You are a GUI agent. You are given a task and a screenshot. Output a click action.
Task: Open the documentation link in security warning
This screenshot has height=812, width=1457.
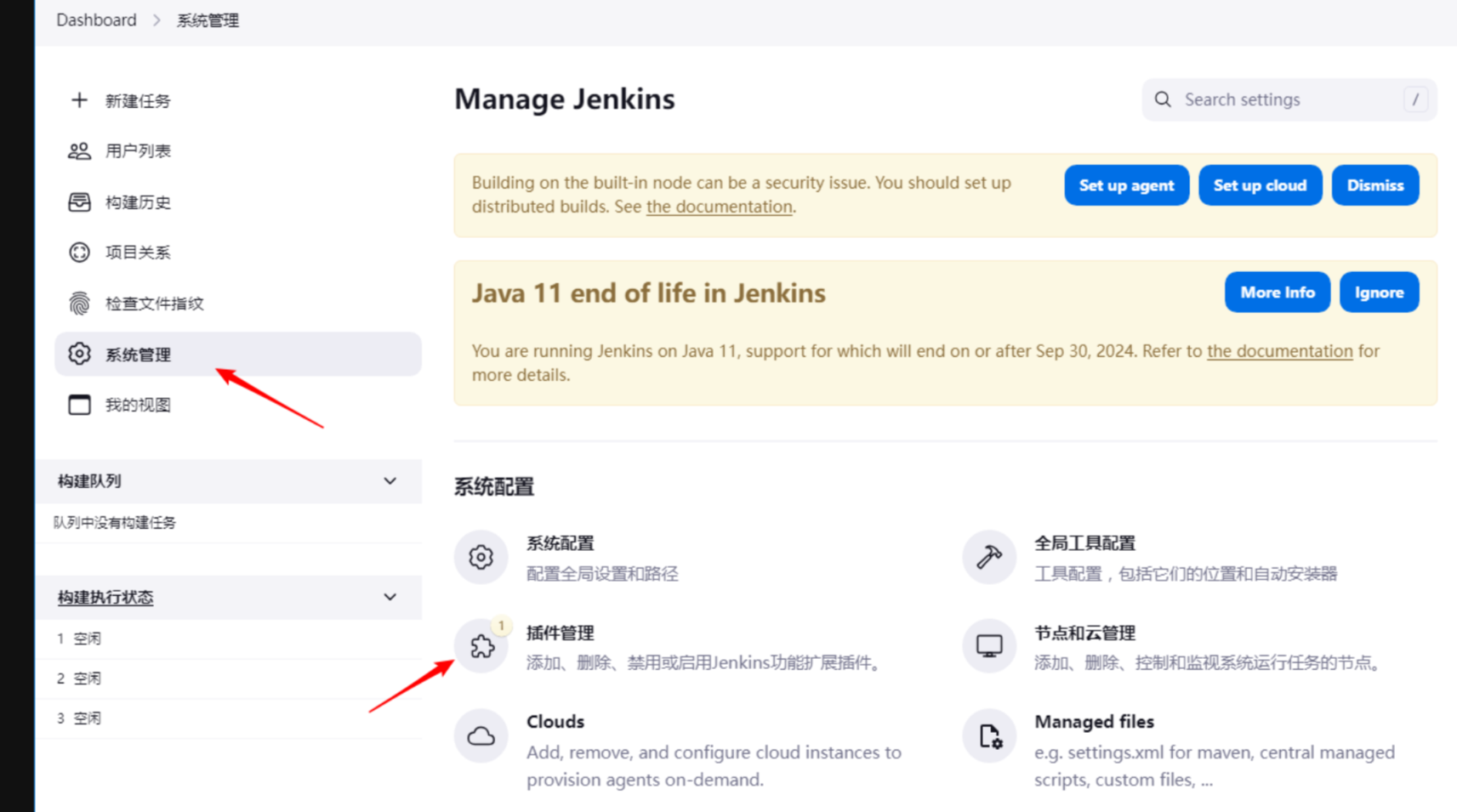point(719,207)
